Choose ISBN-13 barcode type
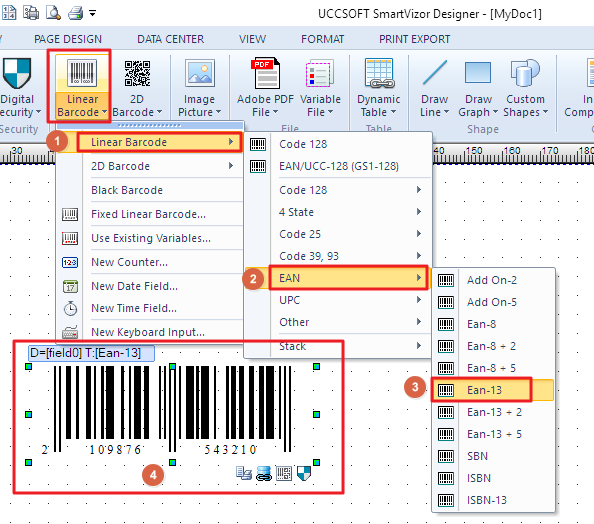 tap(493, 500)
